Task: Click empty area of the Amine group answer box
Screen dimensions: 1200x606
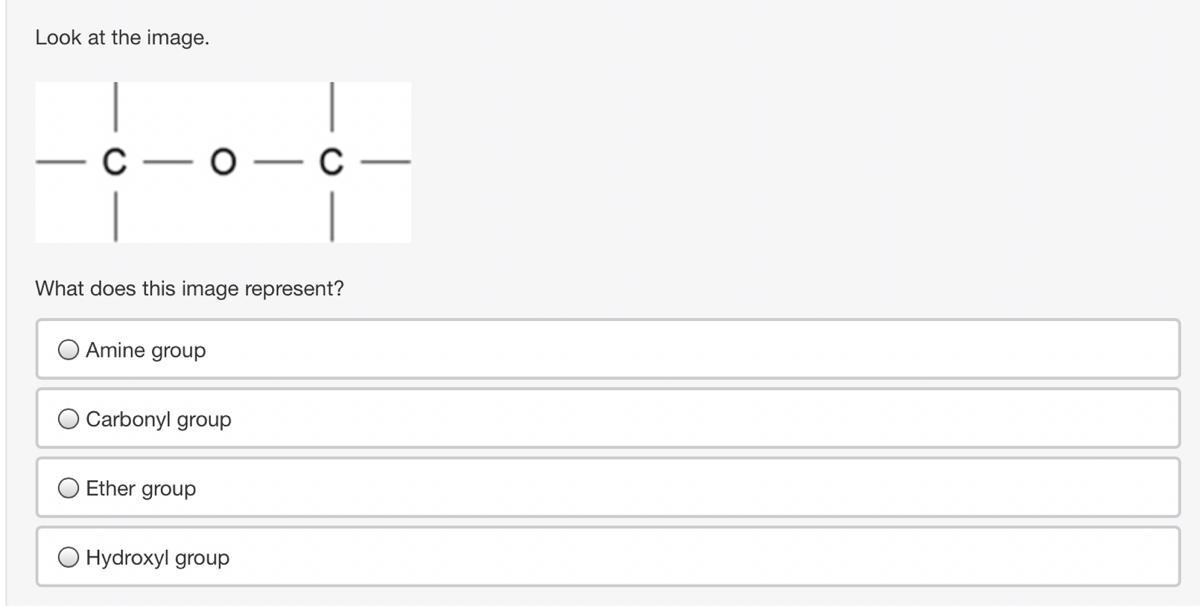Action: [690, 350]
